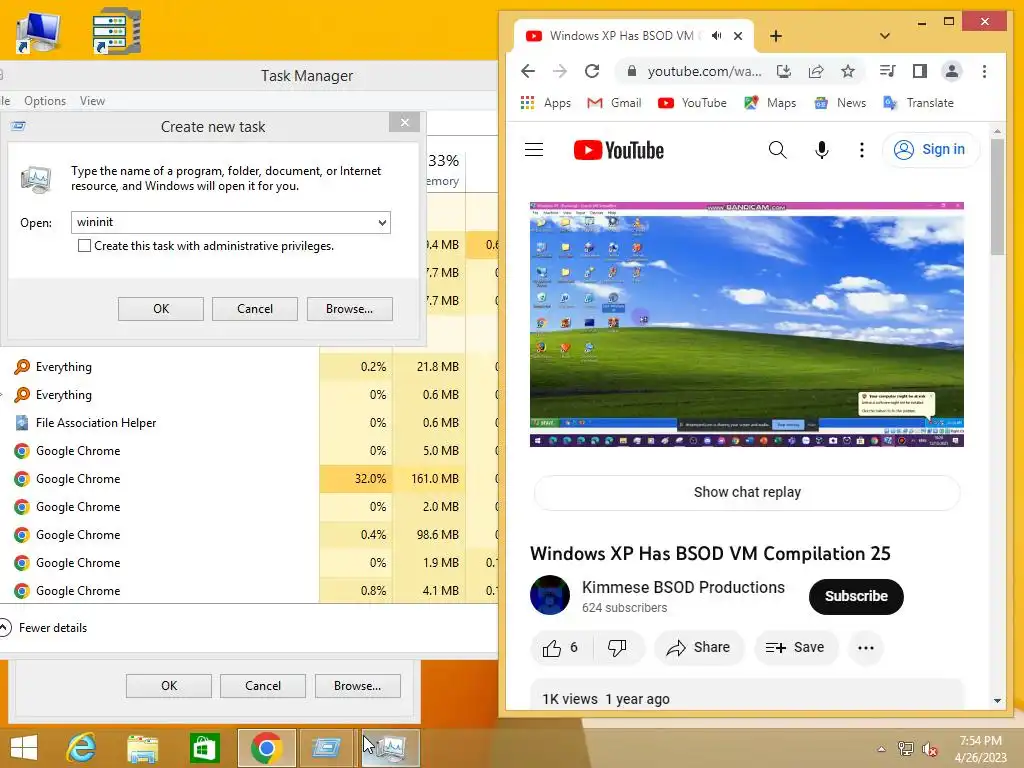Like the video with thumbs up
Screen dimensions: 1024x768
tap(560, 647)
